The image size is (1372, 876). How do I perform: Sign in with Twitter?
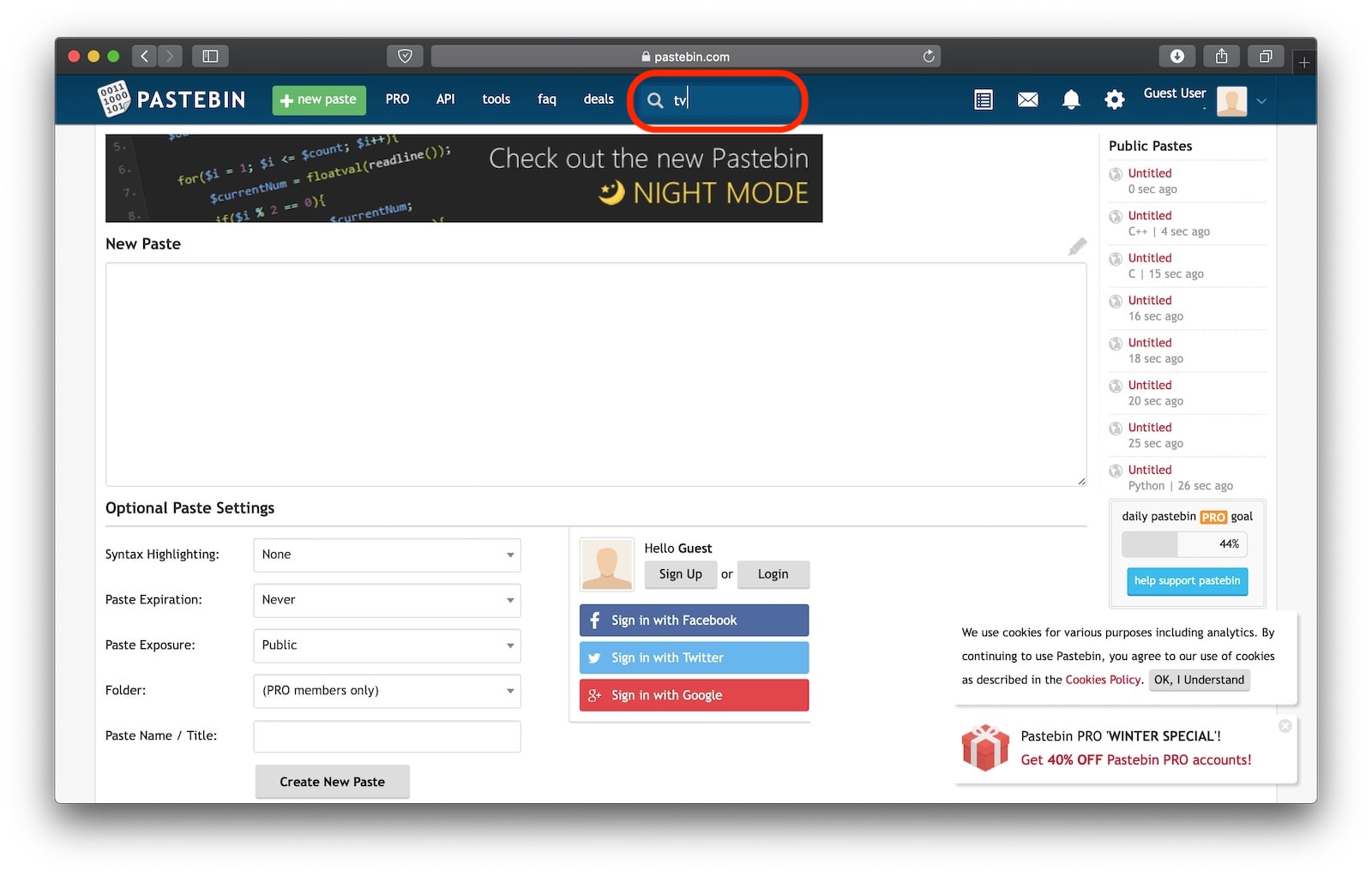click(x=694, y=658)
